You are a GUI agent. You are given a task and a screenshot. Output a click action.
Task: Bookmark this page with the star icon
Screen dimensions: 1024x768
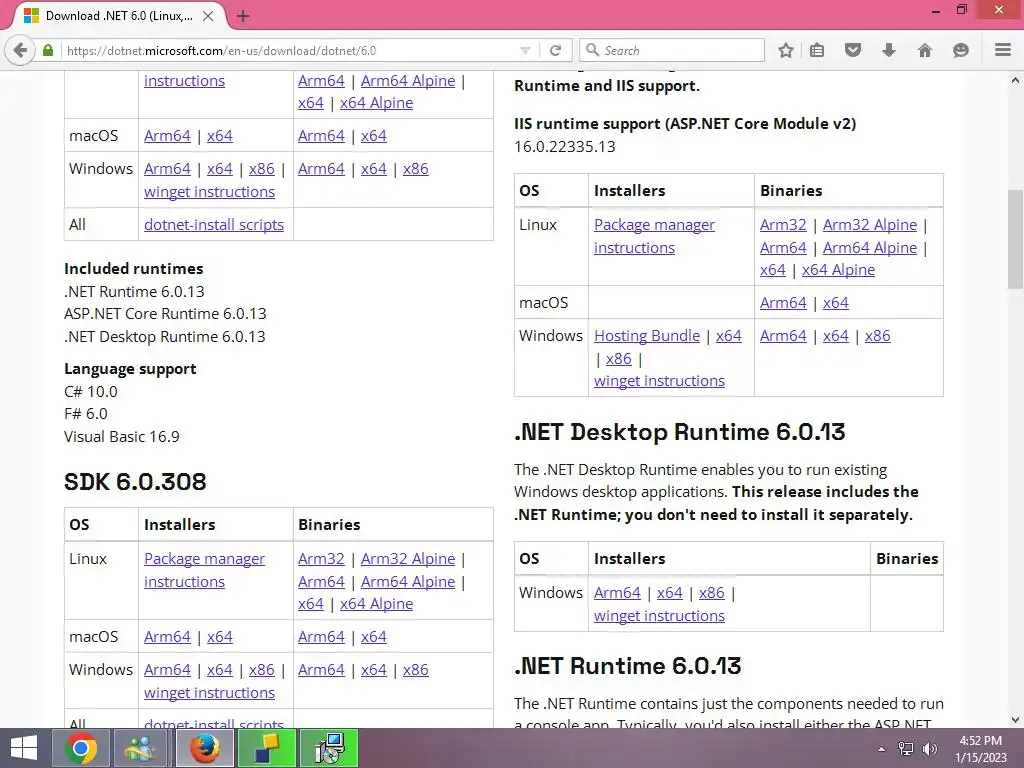(x=786, y=50)
